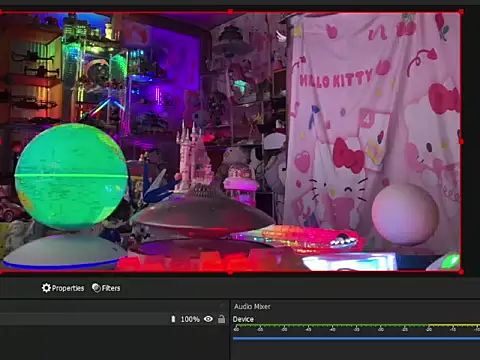Open source Properties with the gear button
Viewport: 480px width, 360px height.
pos(63,288)
